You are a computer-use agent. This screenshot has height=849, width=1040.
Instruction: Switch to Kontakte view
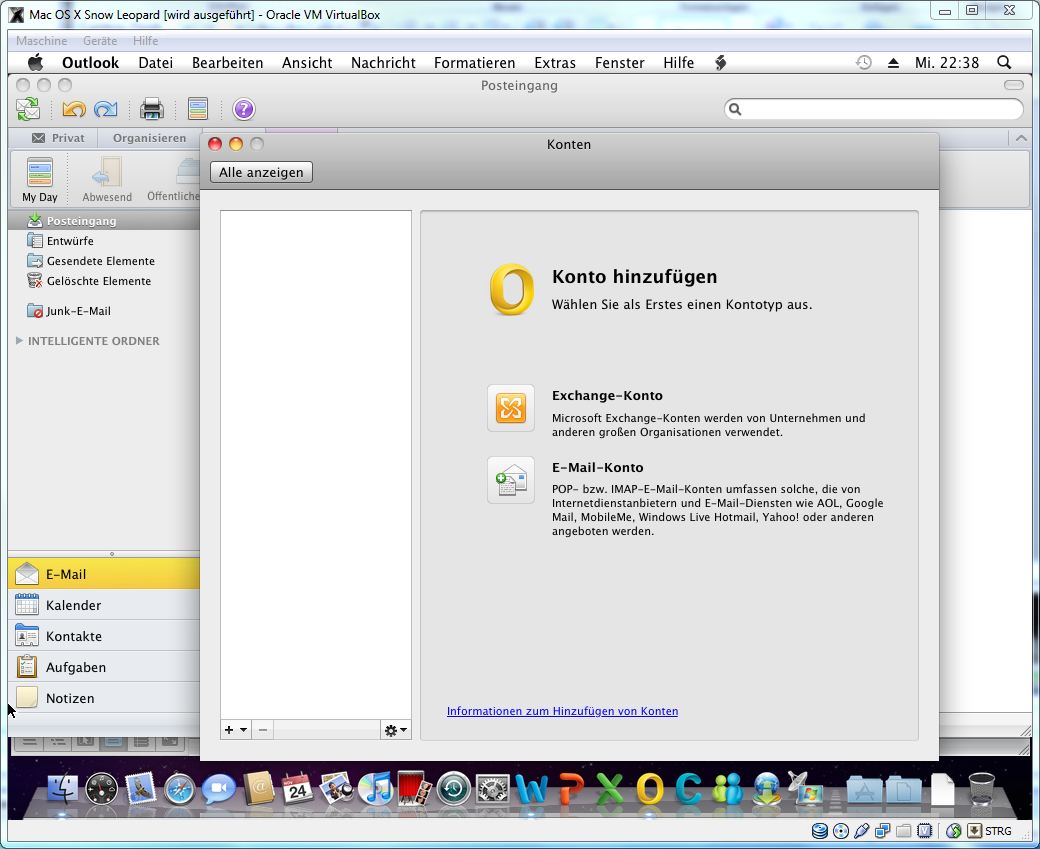(104, 636)
